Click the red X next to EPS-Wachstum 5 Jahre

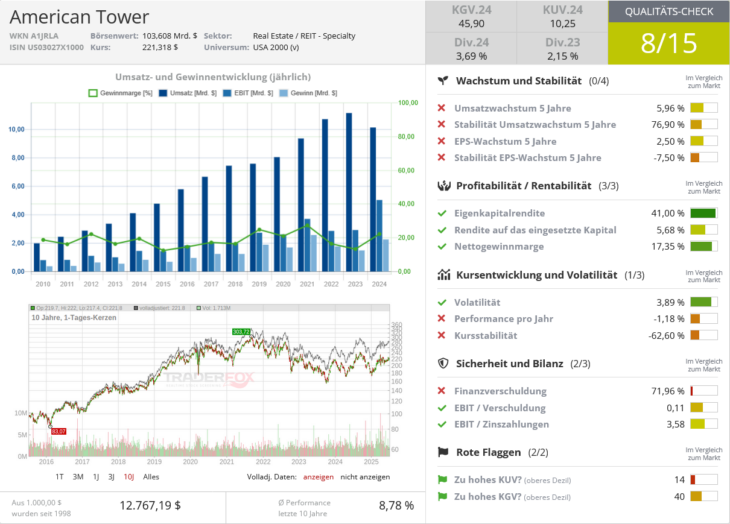point(441,141)
